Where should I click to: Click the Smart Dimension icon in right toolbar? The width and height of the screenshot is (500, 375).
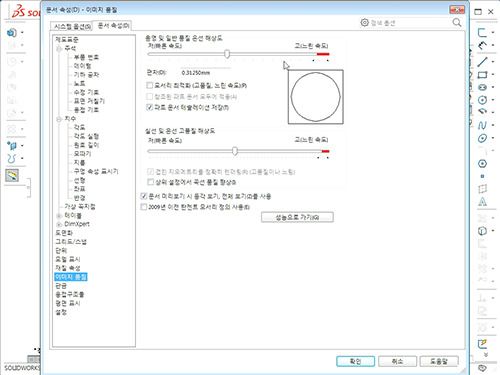point(482,45)
